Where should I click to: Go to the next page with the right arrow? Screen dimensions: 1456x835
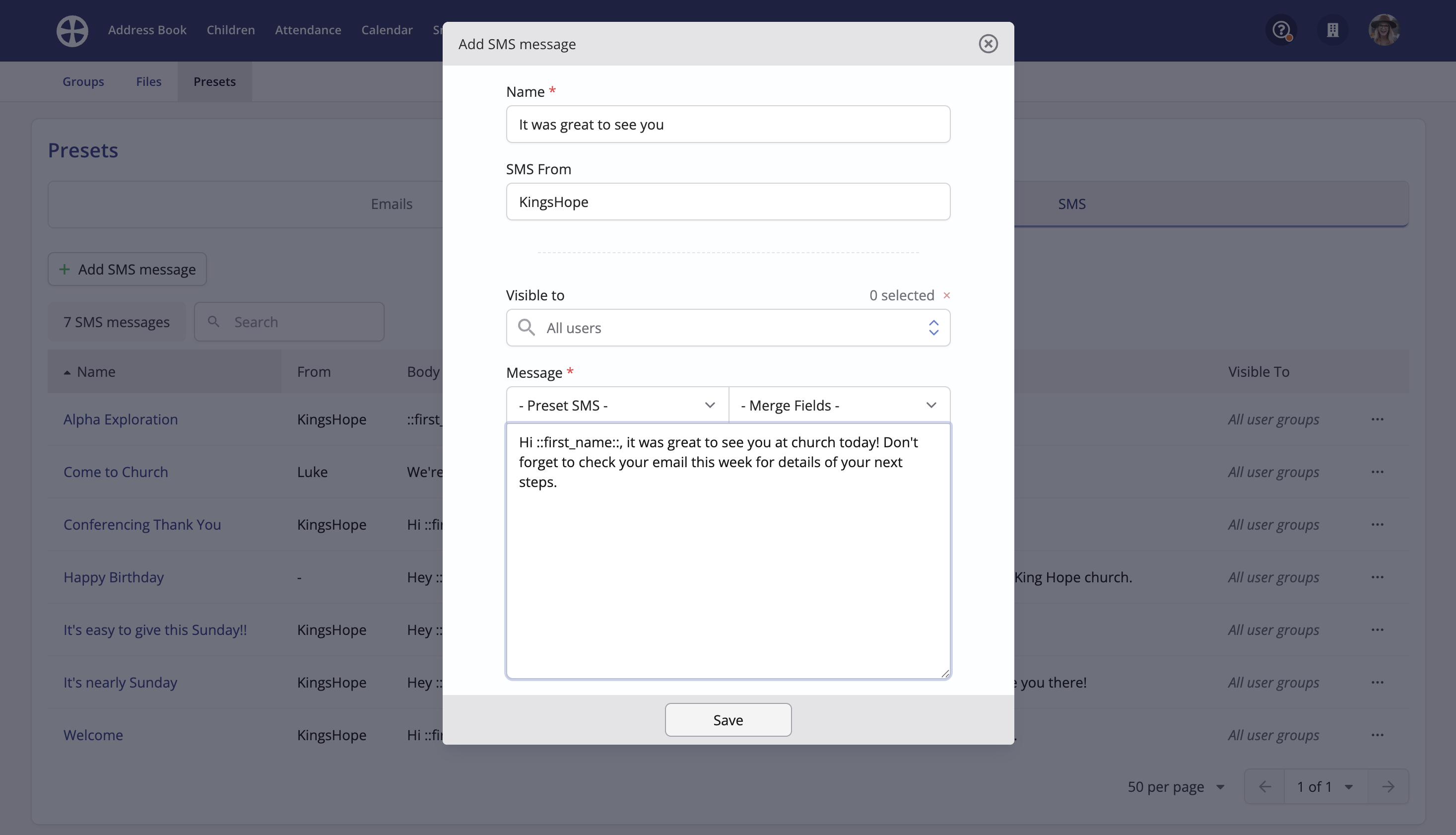pyautogui.click(x=1387, y=786)
